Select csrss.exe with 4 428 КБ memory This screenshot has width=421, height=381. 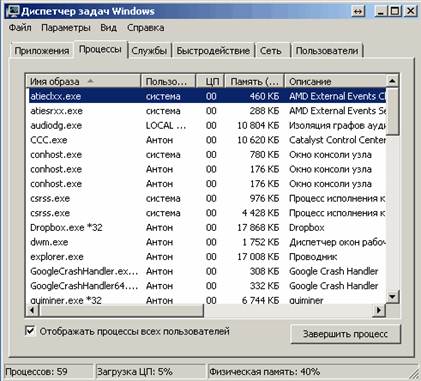(206, 213)
